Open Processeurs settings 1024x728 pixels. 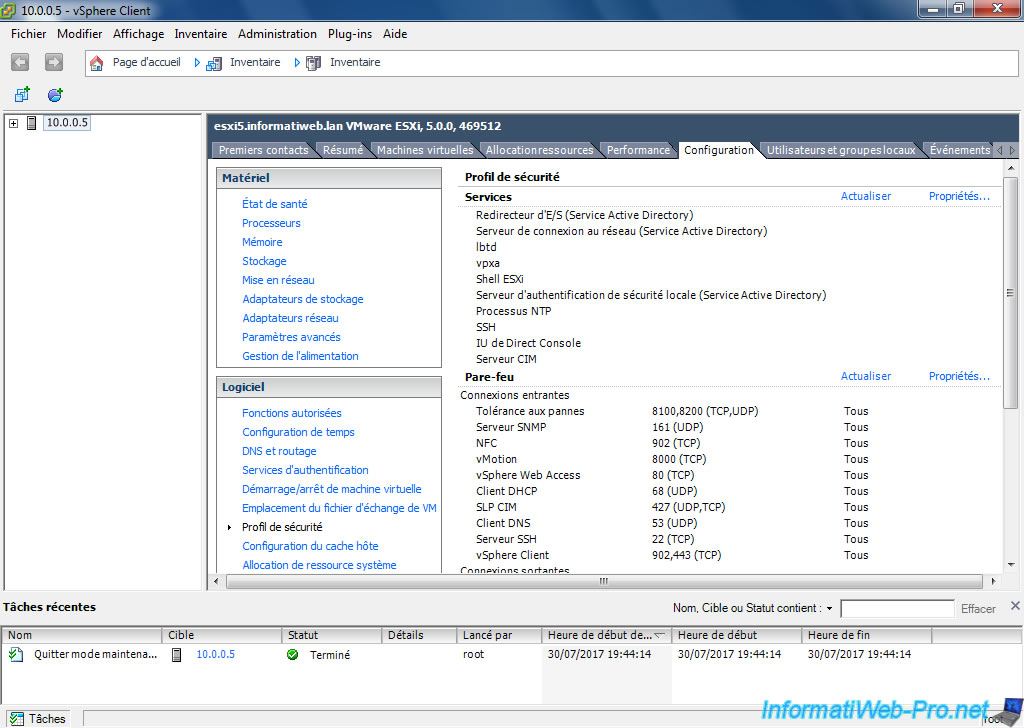271,223
